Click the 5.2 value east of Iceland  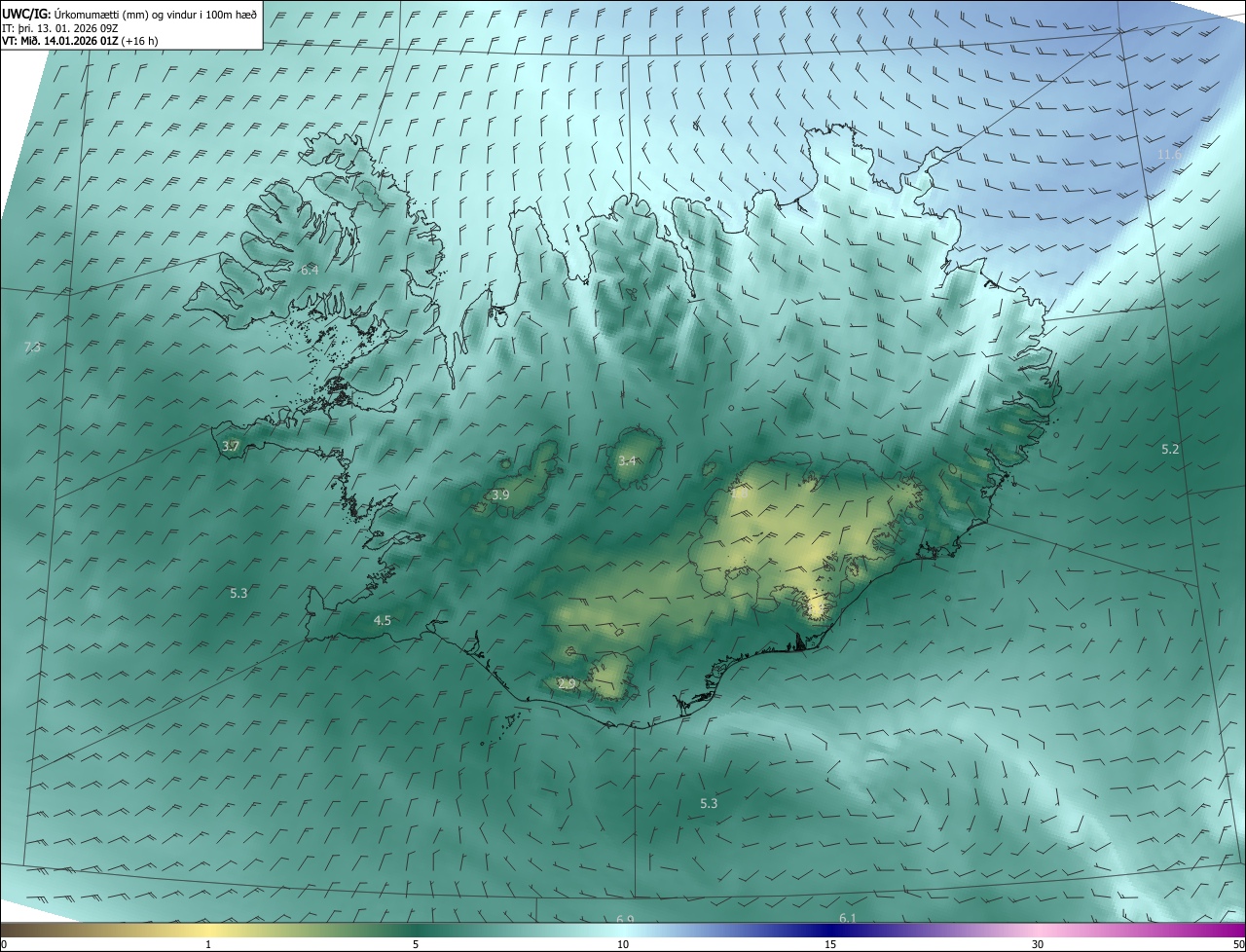[1170, 449]
